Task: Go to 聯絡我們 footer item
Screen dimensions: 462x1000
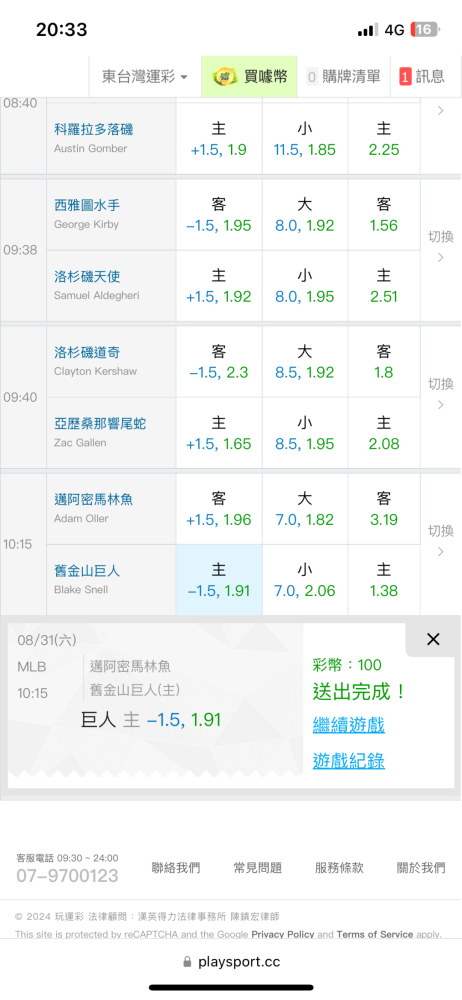Action: tap(175, 867)
